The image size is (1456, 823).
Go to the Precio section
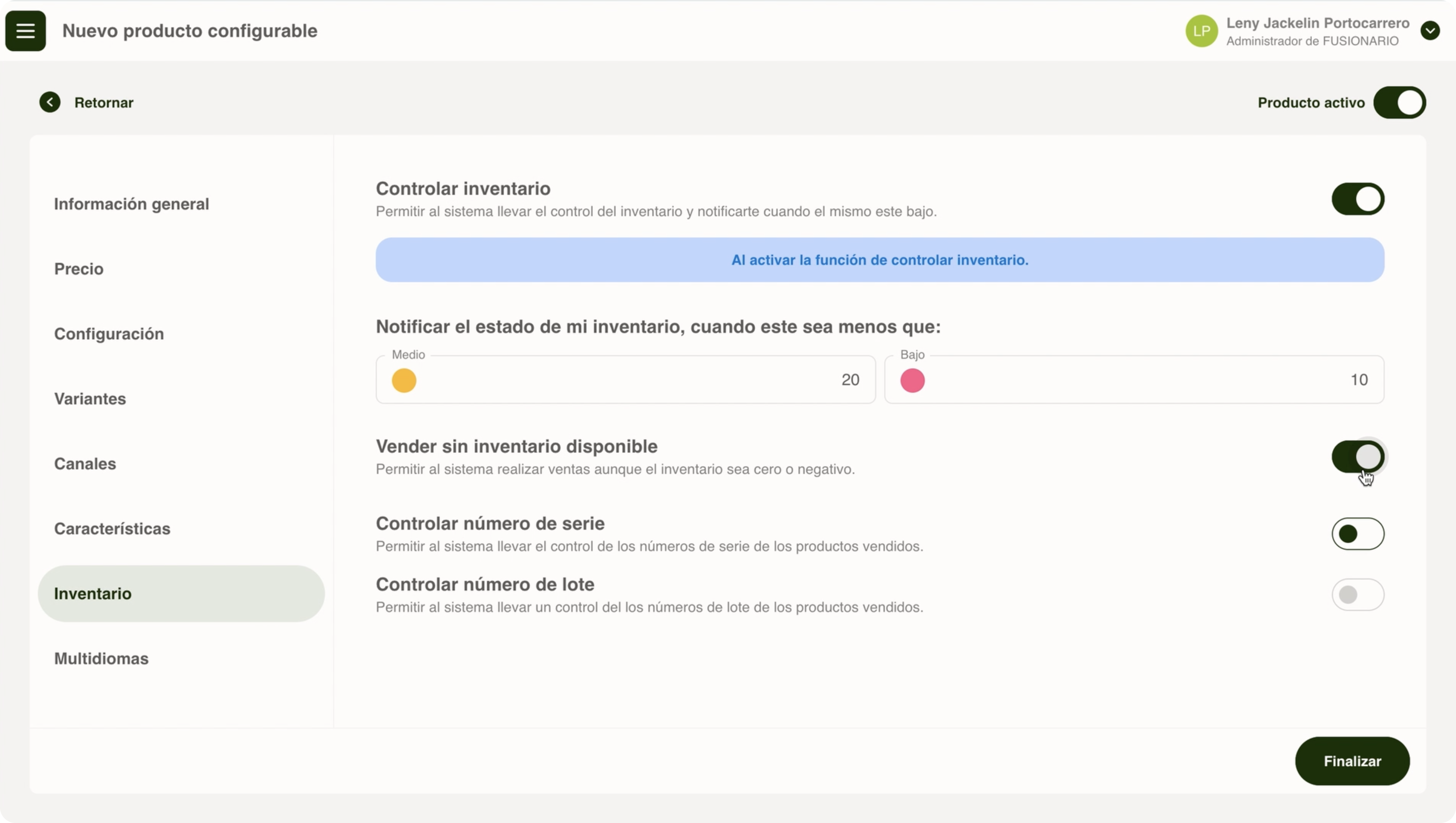point(78,269)
